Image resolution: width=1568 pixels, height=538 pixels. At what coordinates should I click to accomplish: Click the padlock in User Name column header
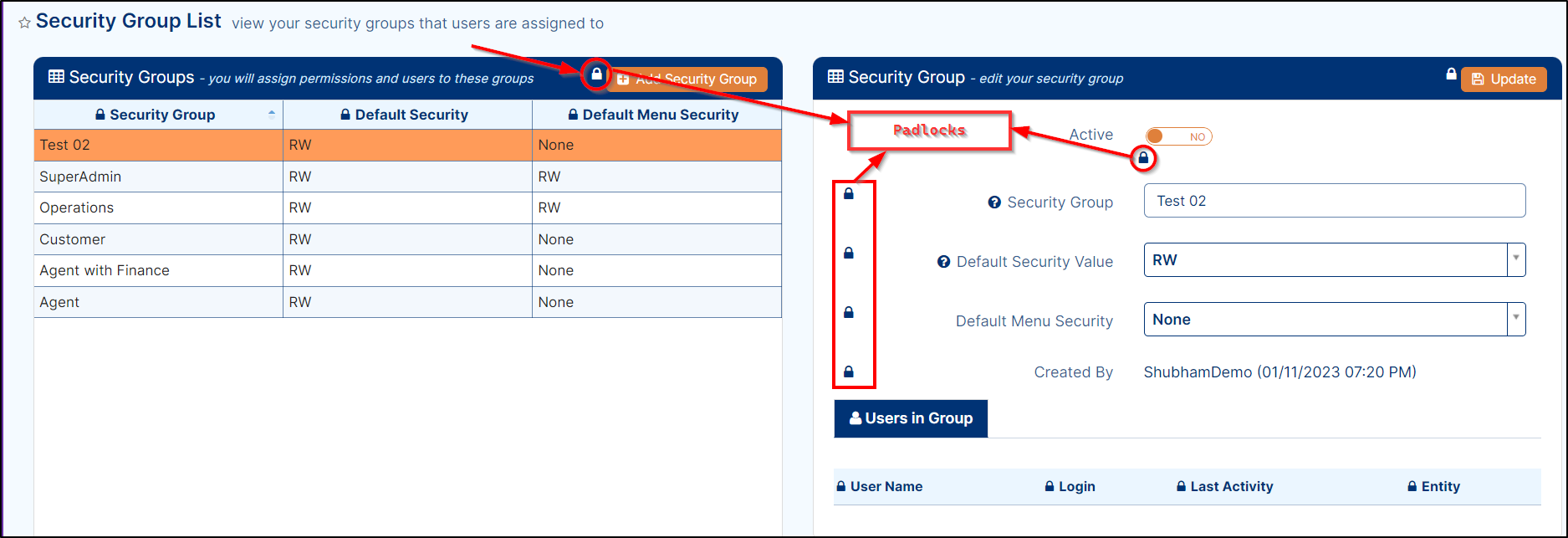(841, 486)
